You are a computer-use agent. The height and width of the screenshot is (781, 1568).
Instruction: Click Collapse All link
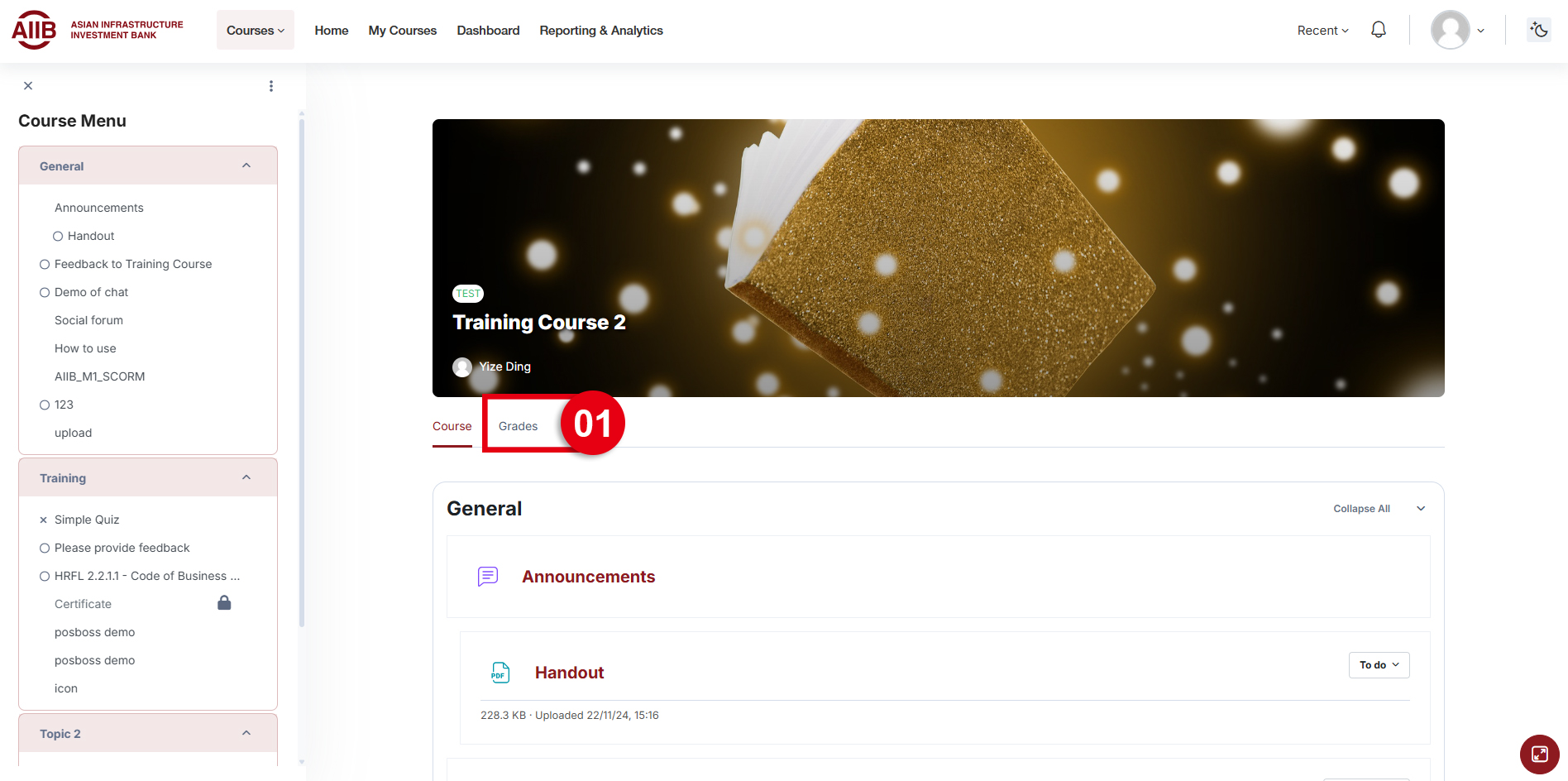pos(1361,509)
